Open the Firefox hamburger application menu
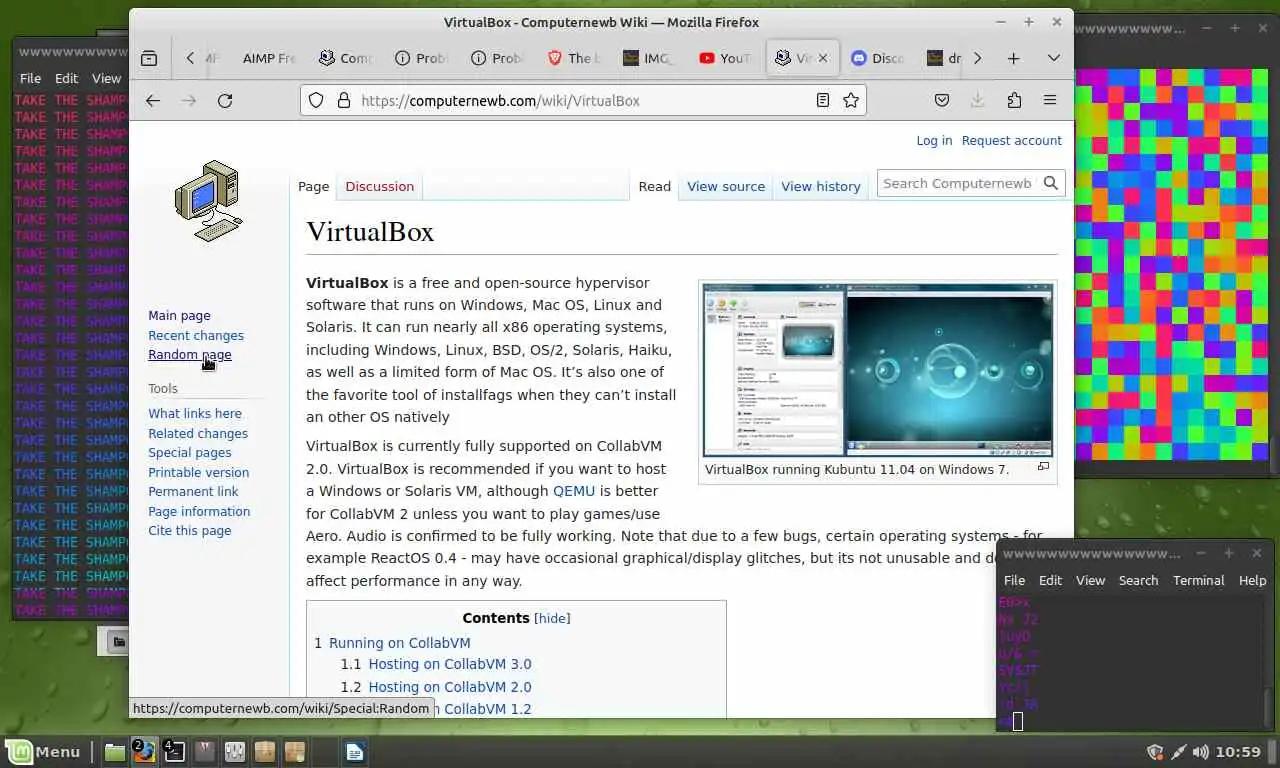Image resolution: width=1280 pixels, height=768 pixels. 1050,100
